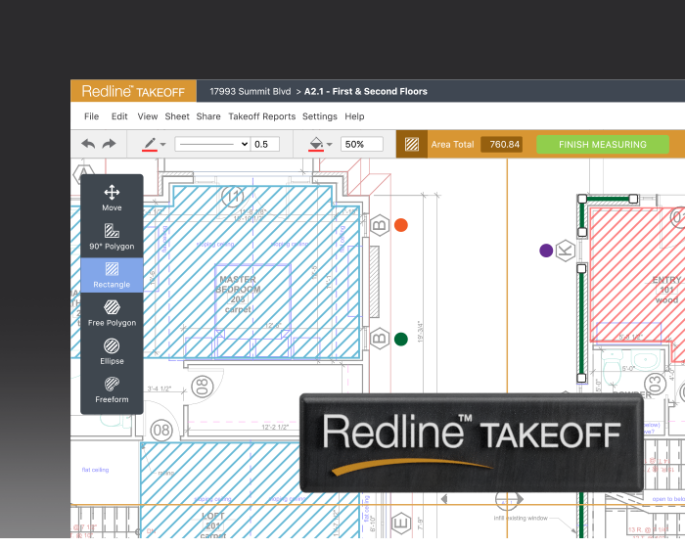Click the line color pen icon
The height and width of the screenshot is (539, 685).
(150, 144)
